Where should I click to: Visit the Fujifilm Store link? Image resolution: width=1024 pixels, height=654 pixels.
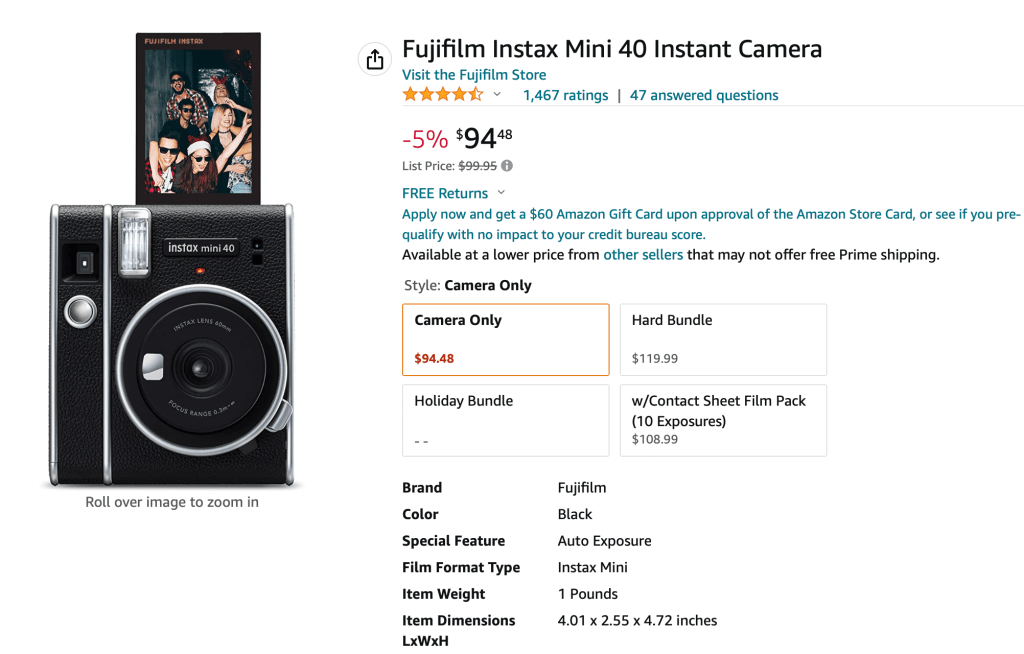(x=474, y=75)
